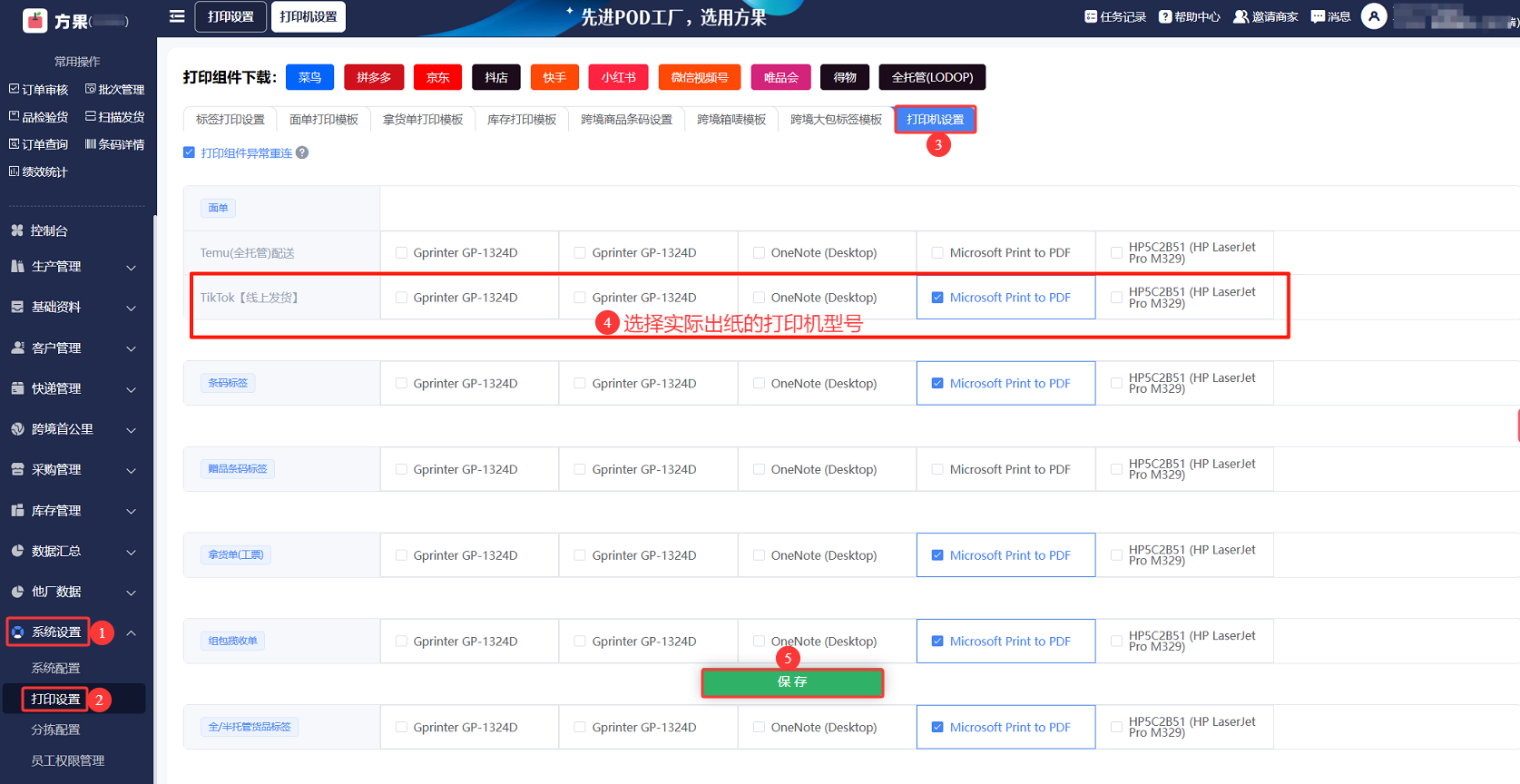1520x784 pixels.
Task: Check OneNote (Desktop) for 拿货单(工票)
Action: coord(759,555)
